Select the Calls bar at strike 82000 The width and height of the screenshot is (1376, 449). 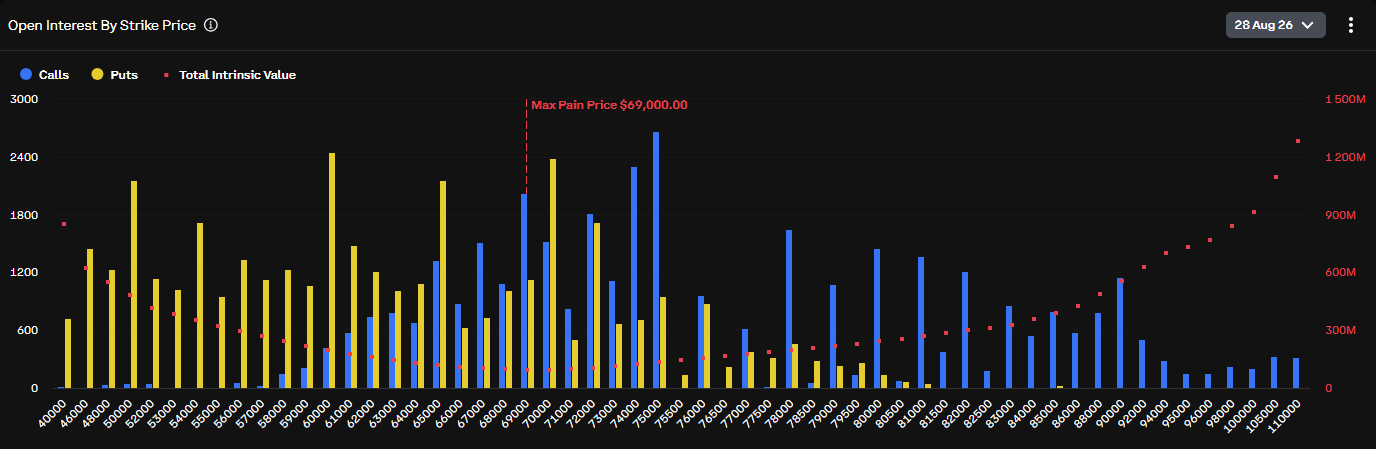[x=965, y=330]
